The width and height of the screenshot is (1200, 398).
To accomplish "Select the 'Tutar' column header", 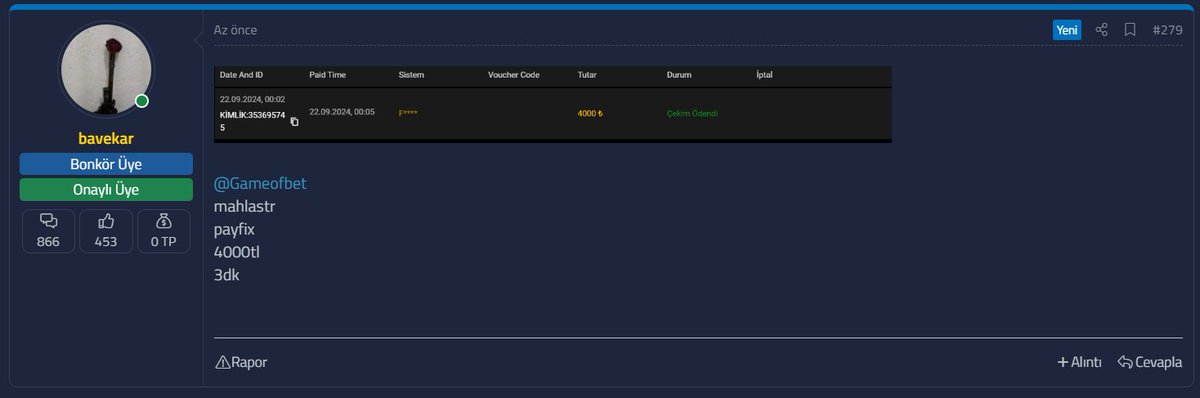I will point(587,75).
